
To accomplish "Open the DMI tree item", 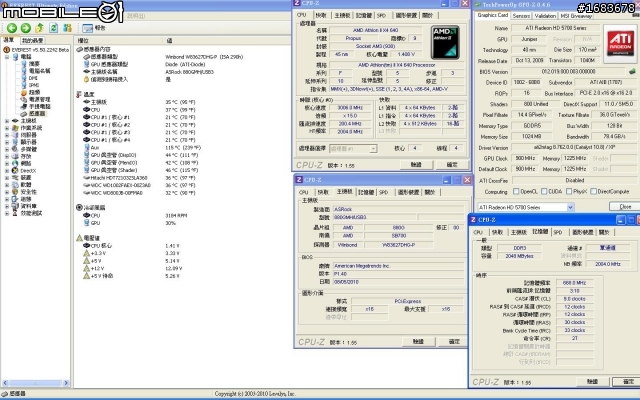I will click(x=33, y=78).
